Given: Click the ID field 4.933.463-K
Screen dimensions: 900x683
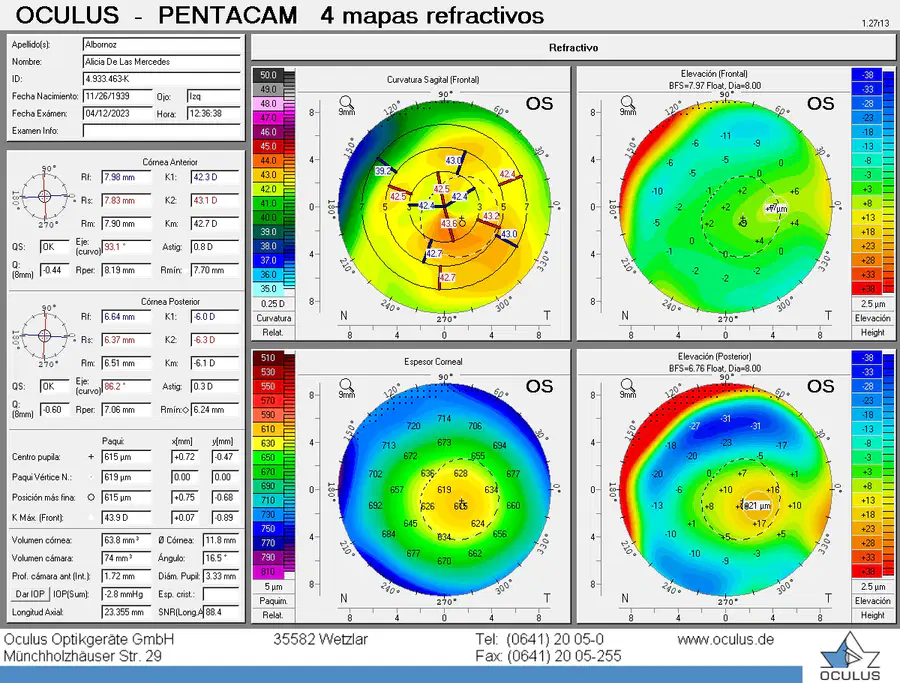Looking at the screenshot, I should pyautogui.click(x=162, y=79).
